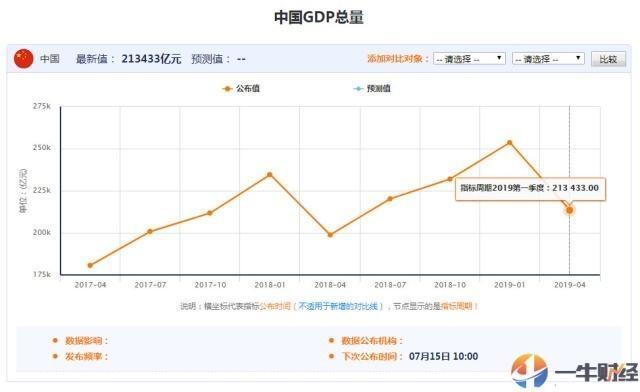Image resolution: width=640 pixels, height=392 pixels.
Task: Click the 175k y-axis label
Action: pos(42,274)
